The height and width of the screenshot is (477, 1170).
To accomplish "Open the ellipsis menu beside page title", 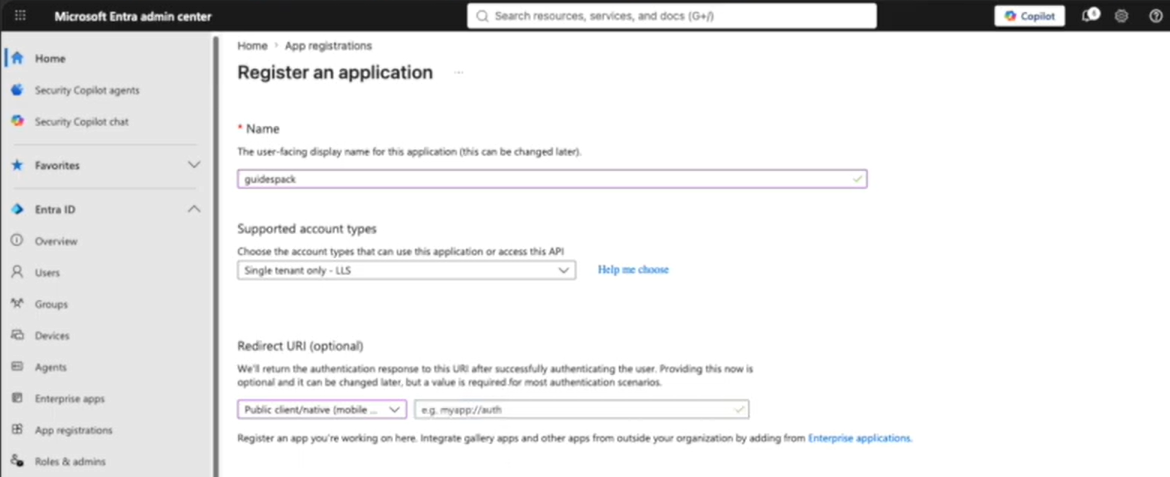I will click(459, 72).
